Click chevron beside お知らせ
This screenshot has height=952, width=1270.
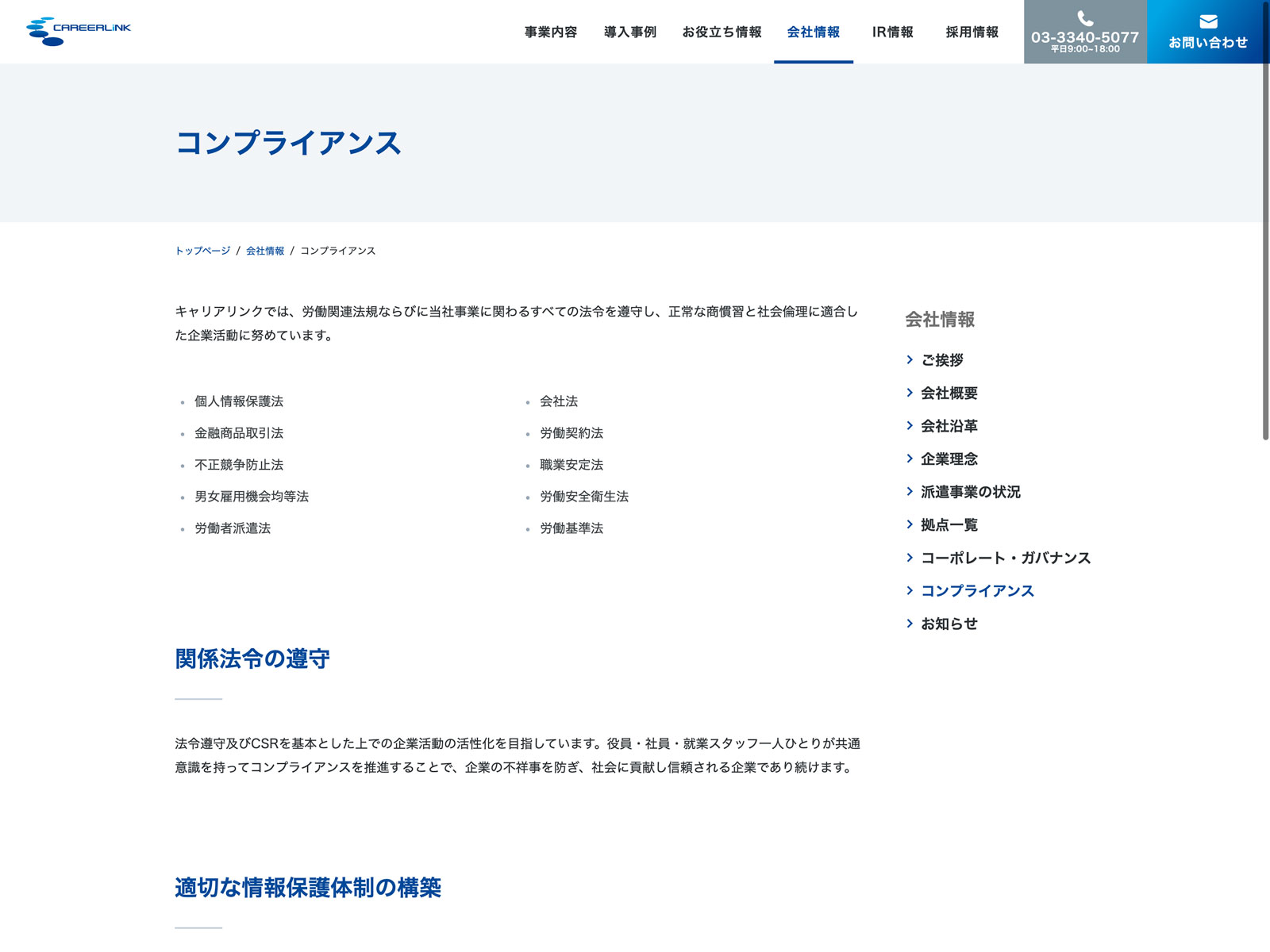coord(910,624)
